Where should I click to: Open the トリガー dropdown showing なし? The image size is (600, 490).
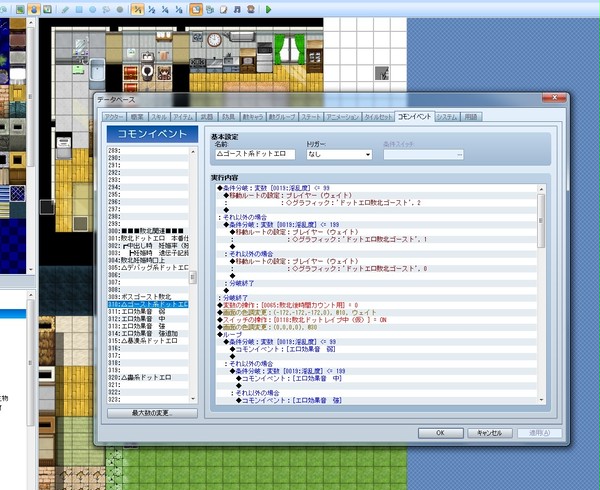coord(339,155)
